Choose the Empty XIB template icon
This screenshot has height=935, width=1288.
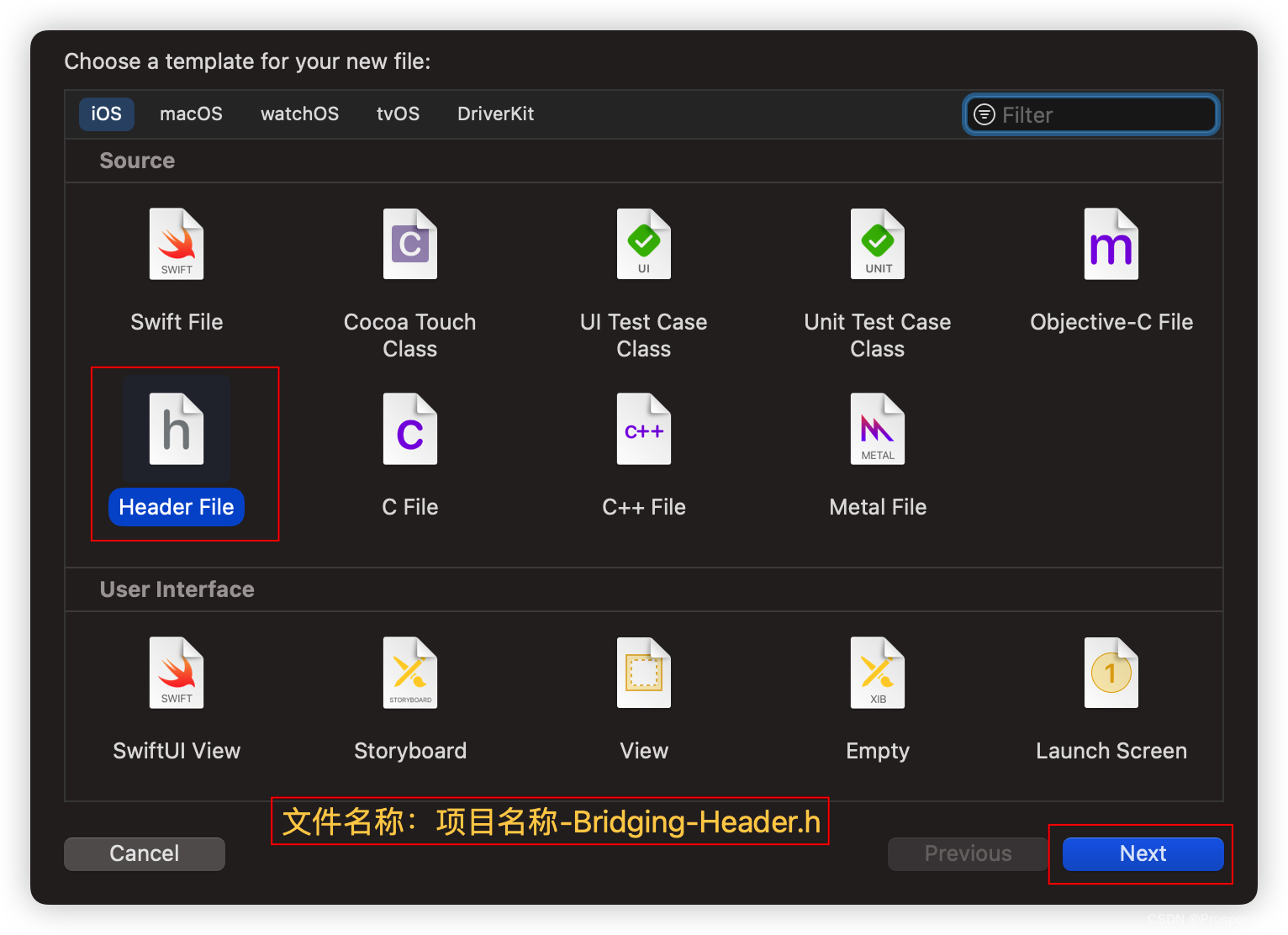click(x=878, y=673)
